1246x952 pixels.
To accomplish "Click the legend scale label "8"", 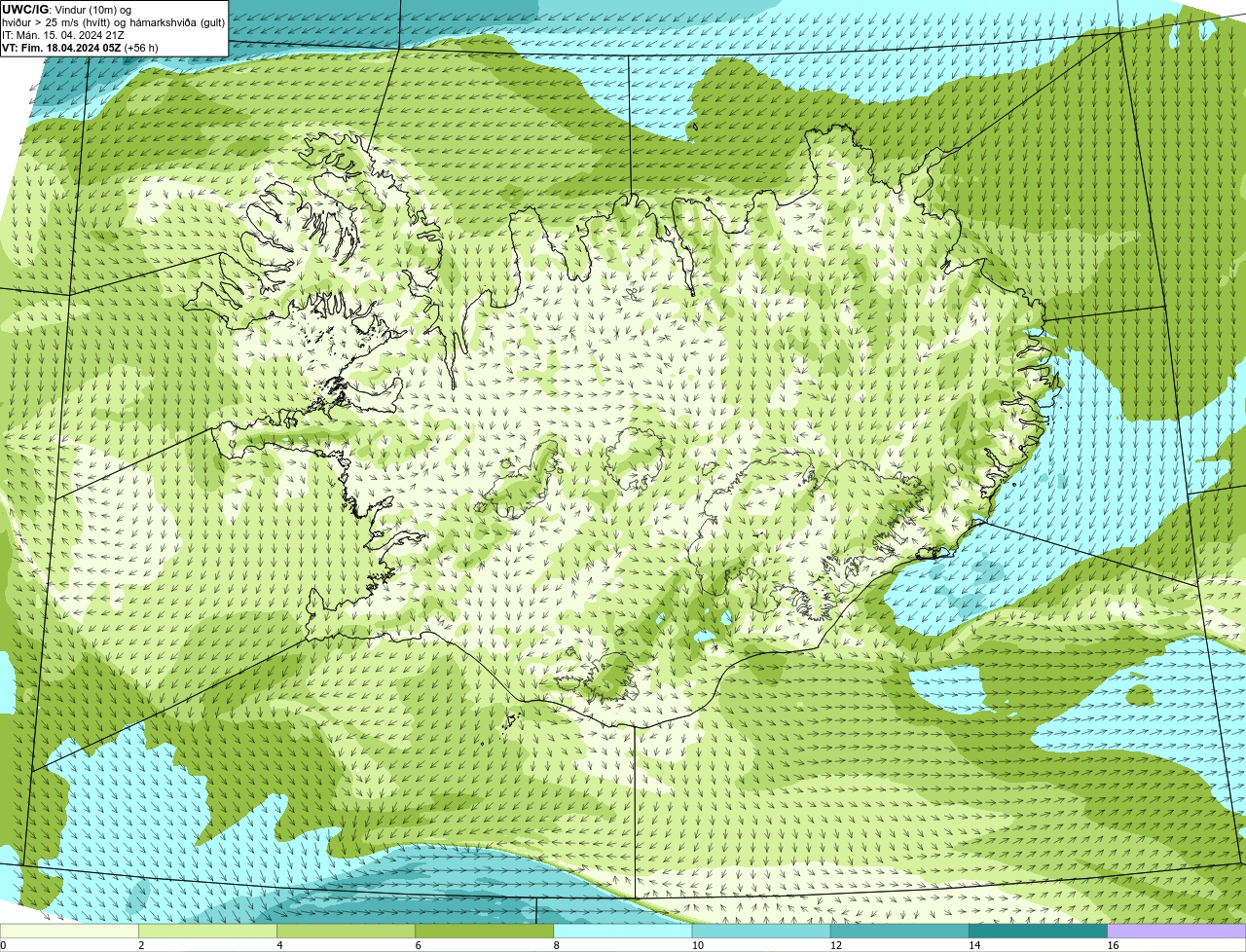I will pos(556,945).
